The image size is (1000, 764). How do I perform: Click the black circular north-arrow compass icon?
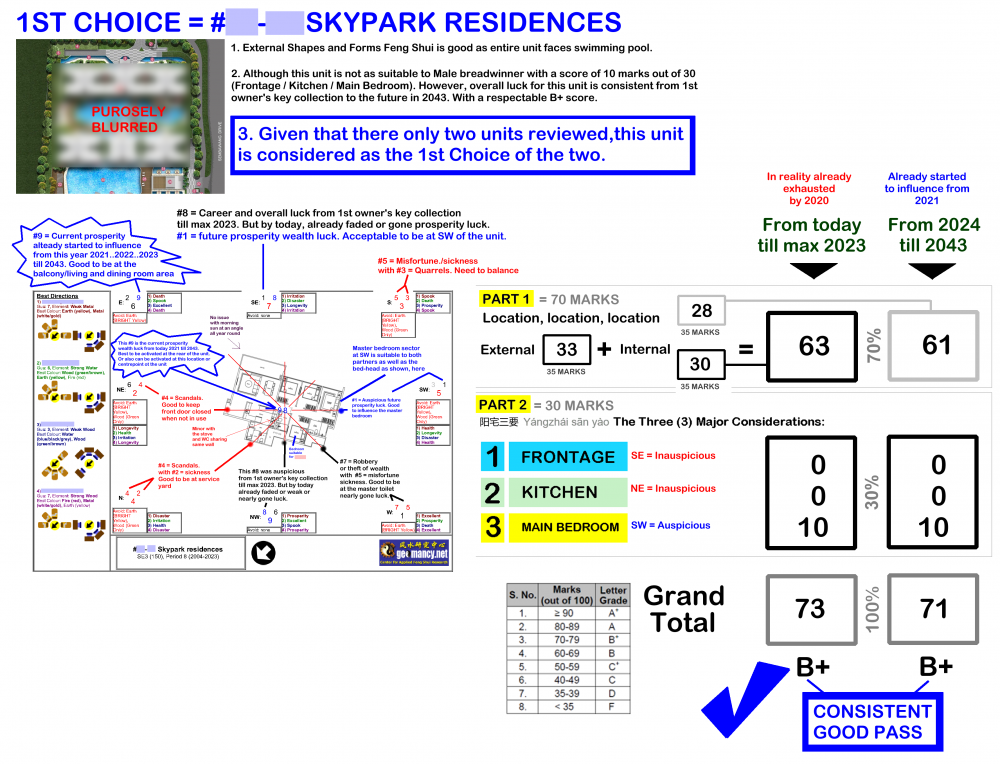point(263,552)
